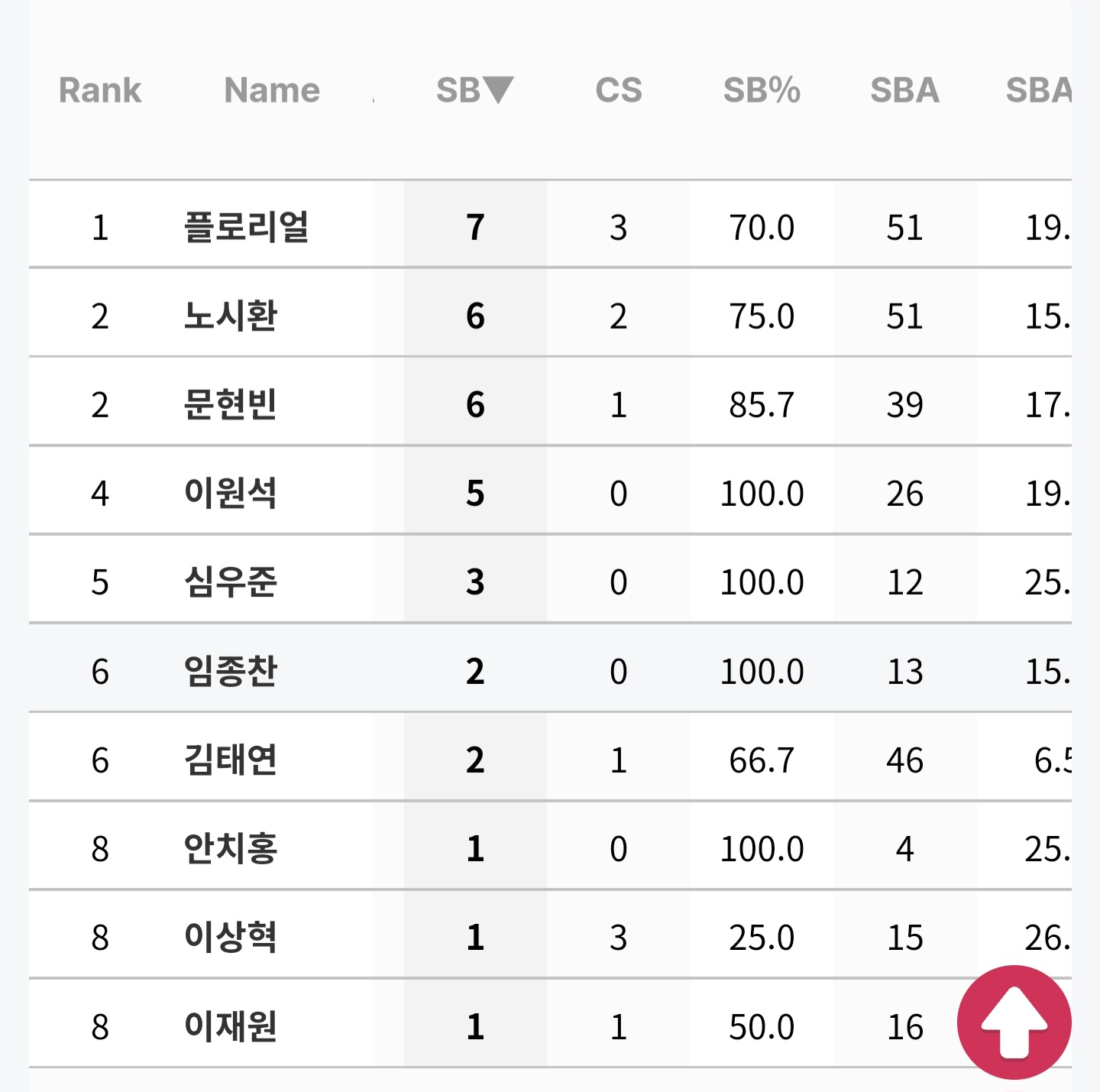Select highlighted player 임종찬
Screen dimensions: 1100x1092
click(x=231, y=671)
